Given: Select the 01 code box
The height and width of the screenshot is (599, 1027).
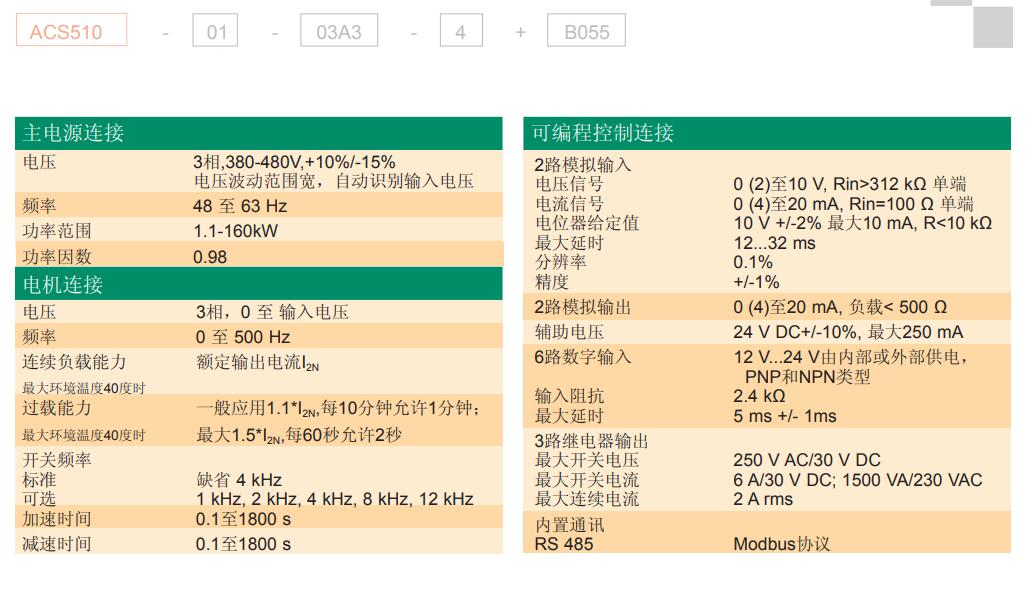Looking at the screenshot, I should click(x=216, y=31).
